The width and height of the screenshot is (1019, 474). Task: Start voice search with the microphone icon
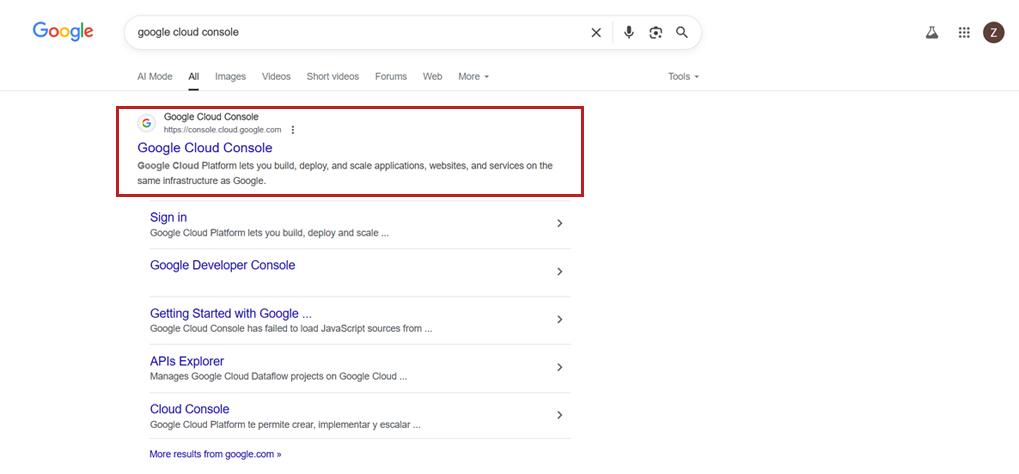pos(628,33)
